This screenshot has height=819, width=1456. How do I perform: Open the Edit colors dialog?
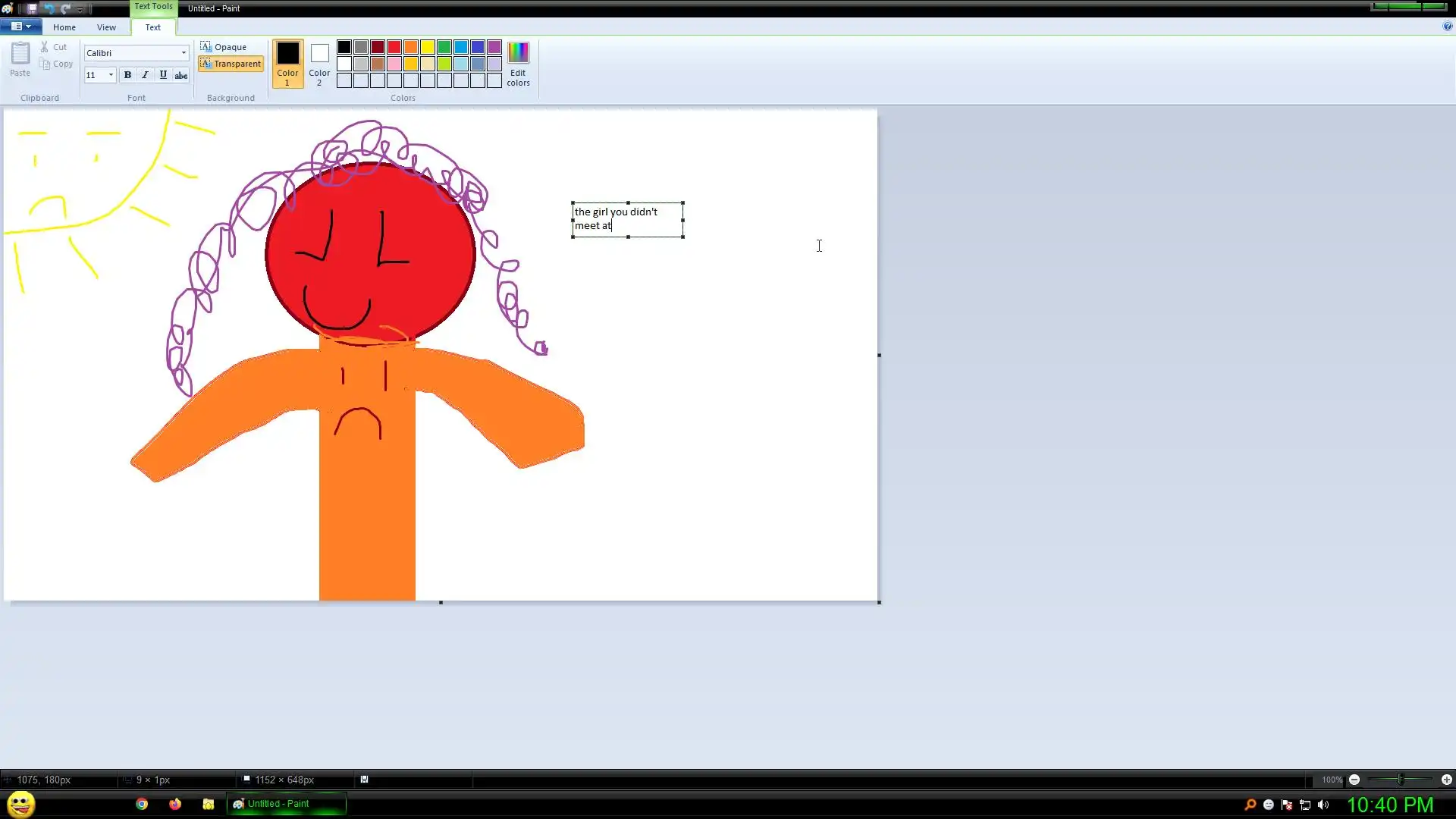pos(518,64)
